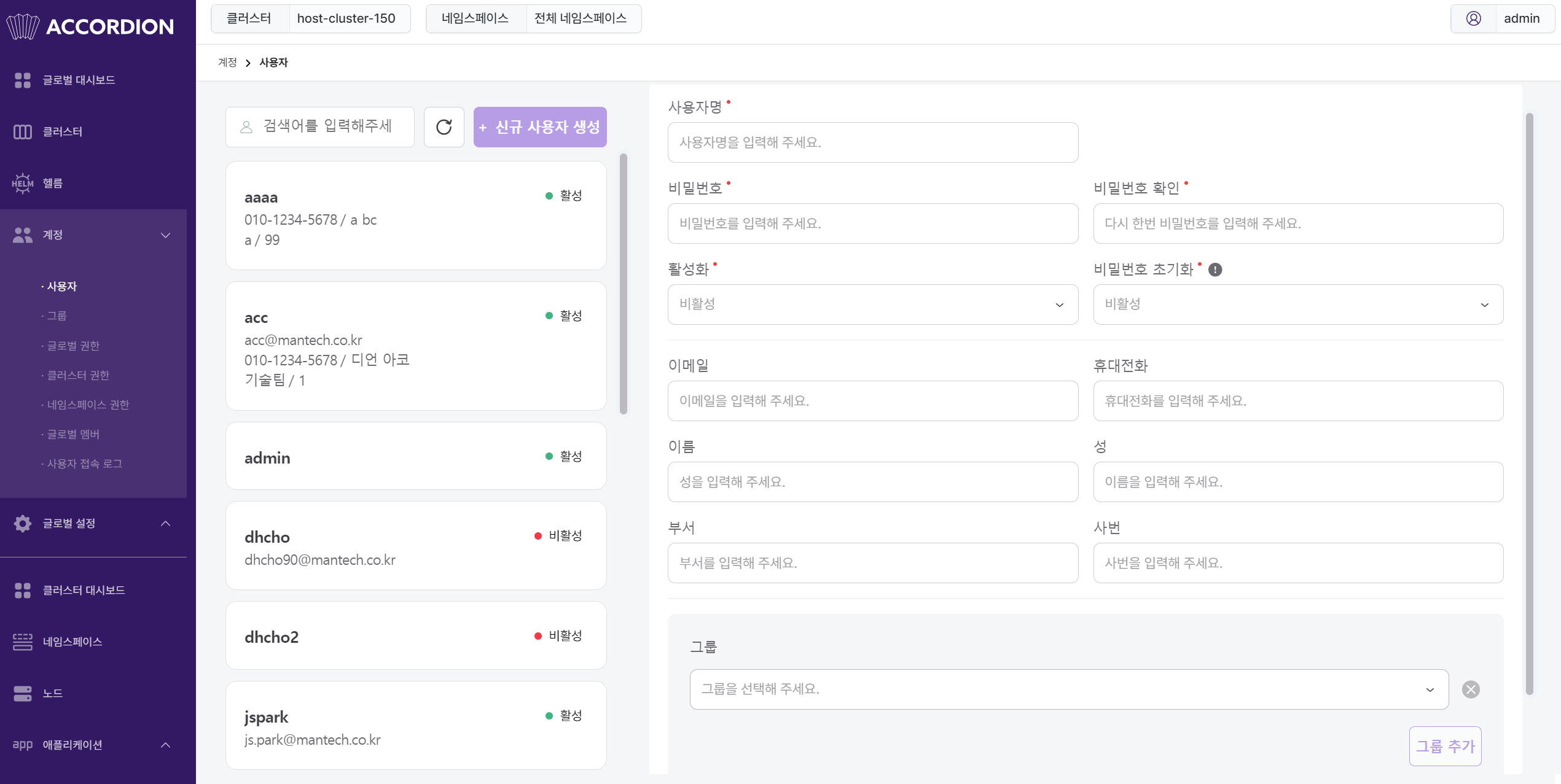Open the 활성화 dropdown
The width and height of the screenshot is (1561, 784).
coord(873,305)
